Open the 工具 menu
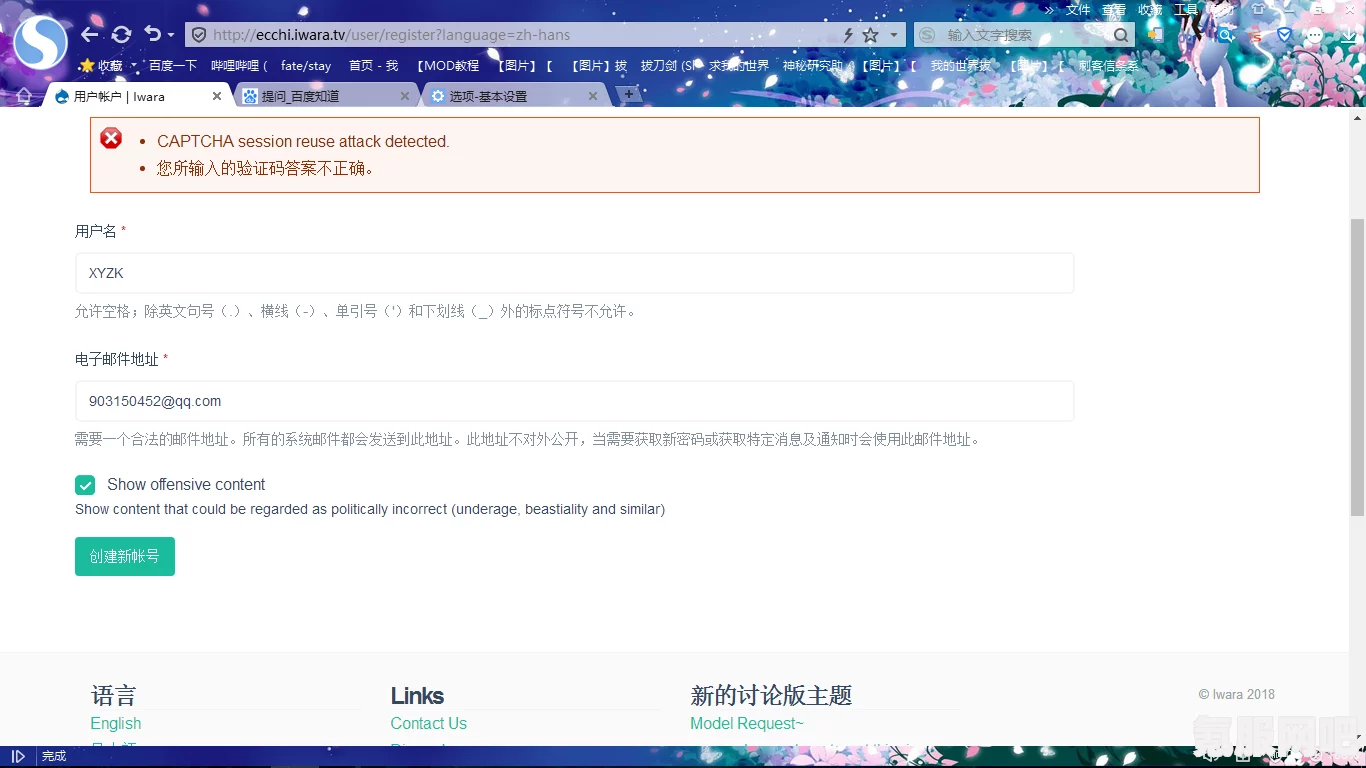Image resolution: width=1366 pixels, height=768 pixels. 1186,9
